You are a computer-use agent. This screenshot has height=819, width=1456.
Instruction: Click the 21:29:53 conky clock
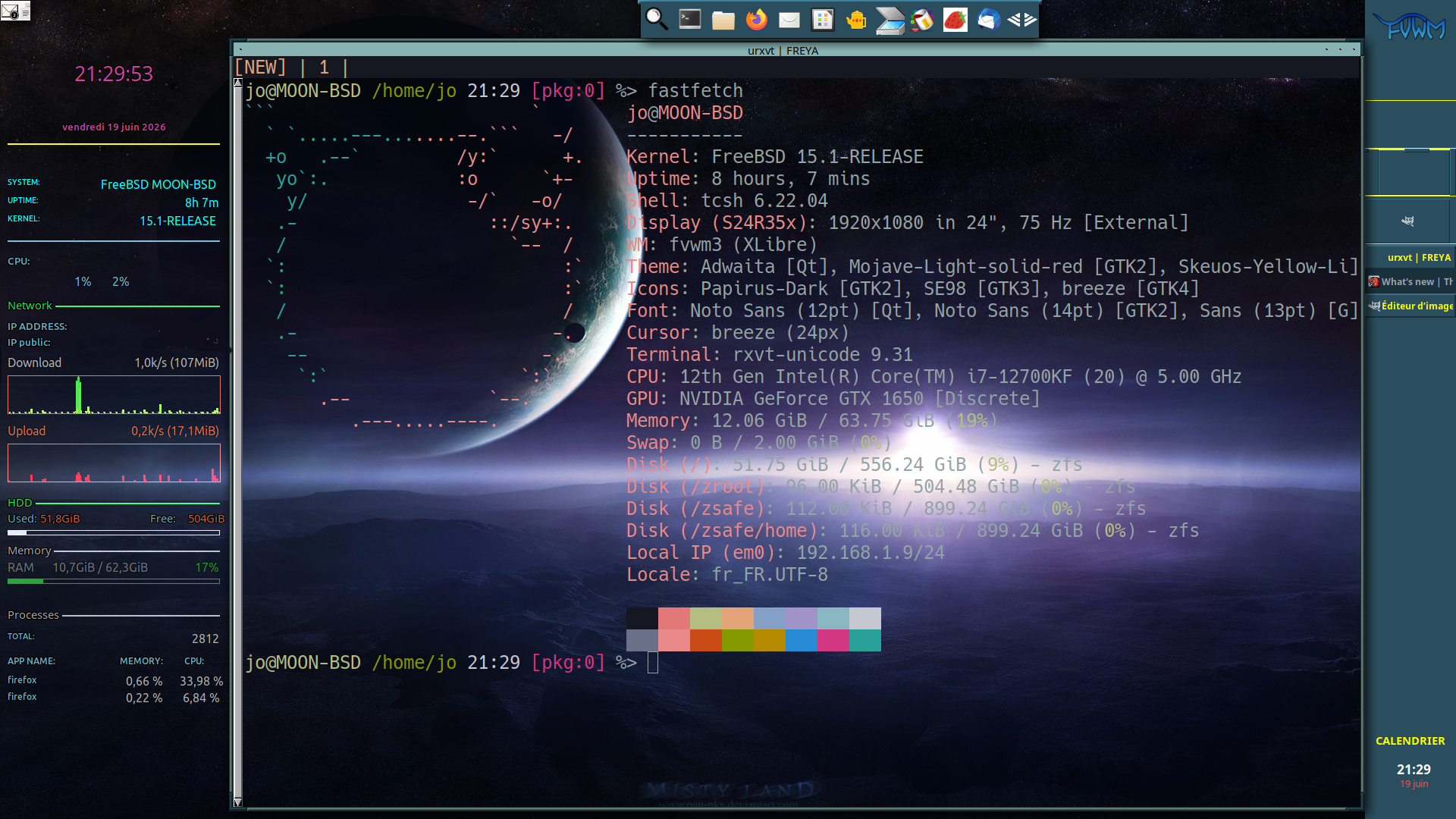(114, 74)
